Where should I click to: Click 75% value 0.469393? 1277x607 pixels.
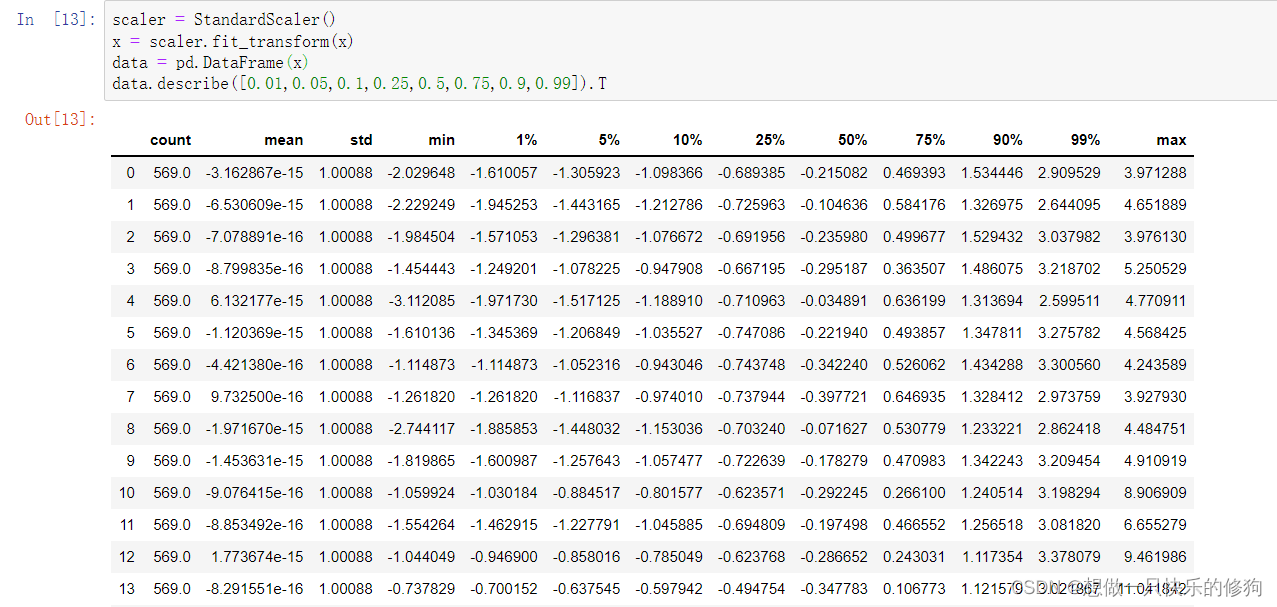pos(914,172)
